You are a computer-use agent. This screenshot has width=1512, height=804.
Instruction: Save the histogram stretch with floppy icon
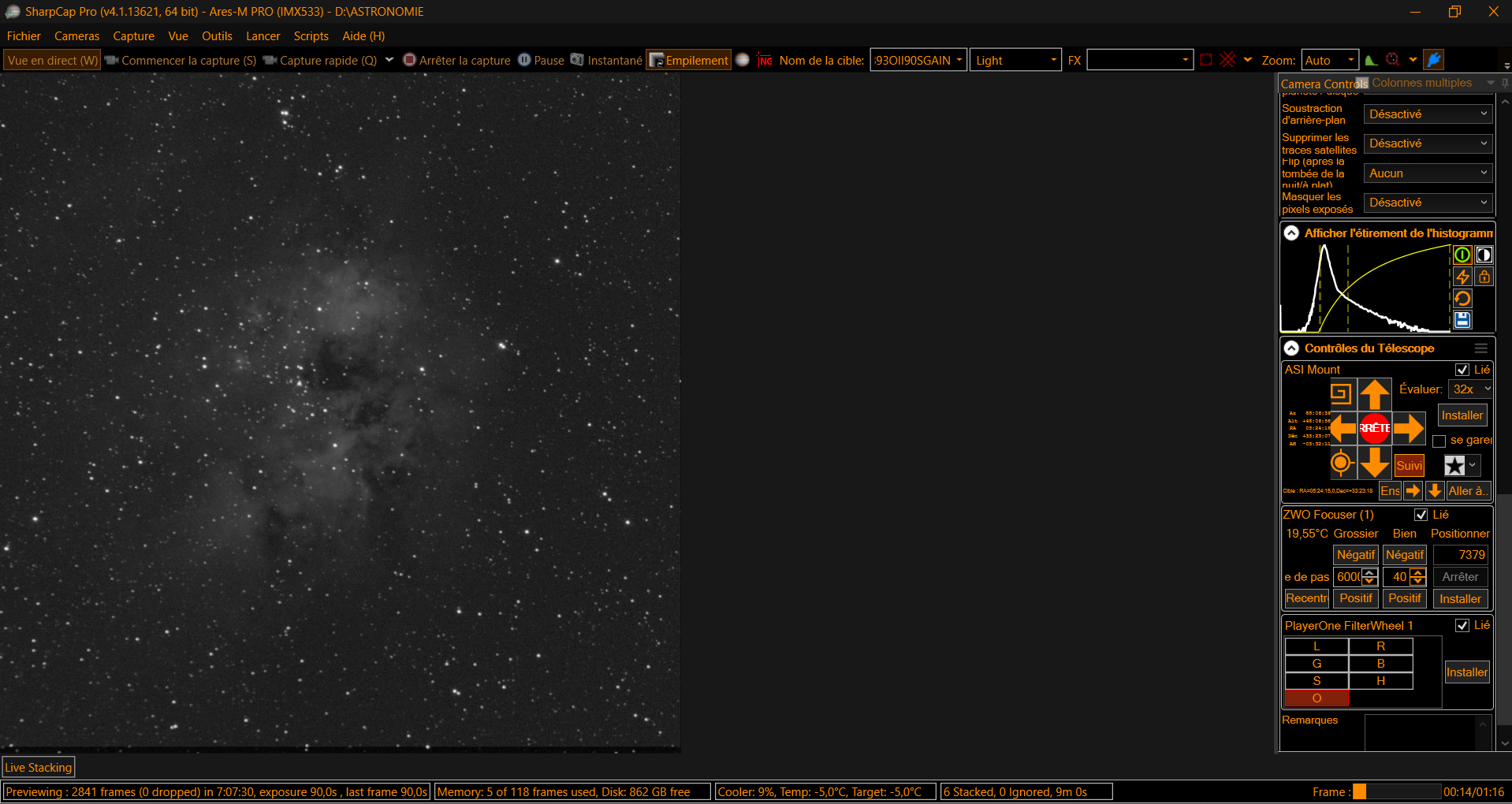point(1462,320)
